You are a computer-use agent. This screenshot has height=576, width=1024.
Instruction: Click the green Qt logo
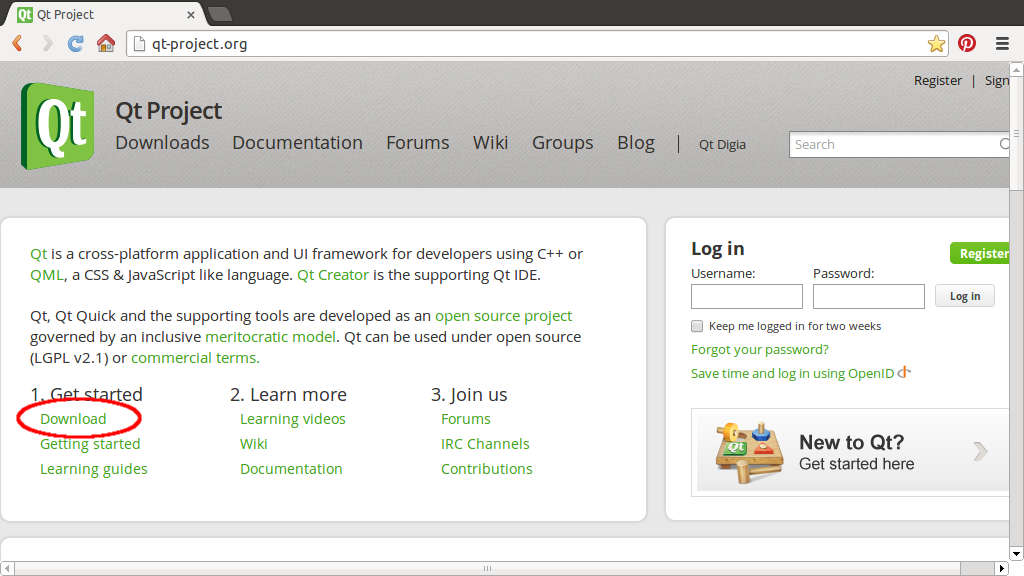coord(58,126)
